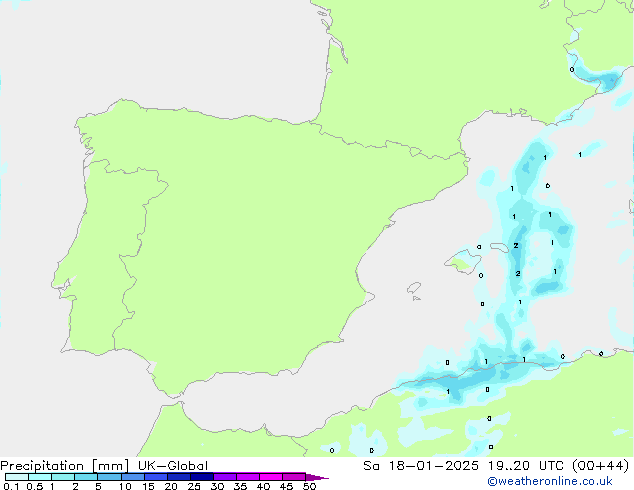Image resolution: width=634 pixels, height=490 pixels.
Task: Click the '0.5' legend label
Action: (35, 486)
